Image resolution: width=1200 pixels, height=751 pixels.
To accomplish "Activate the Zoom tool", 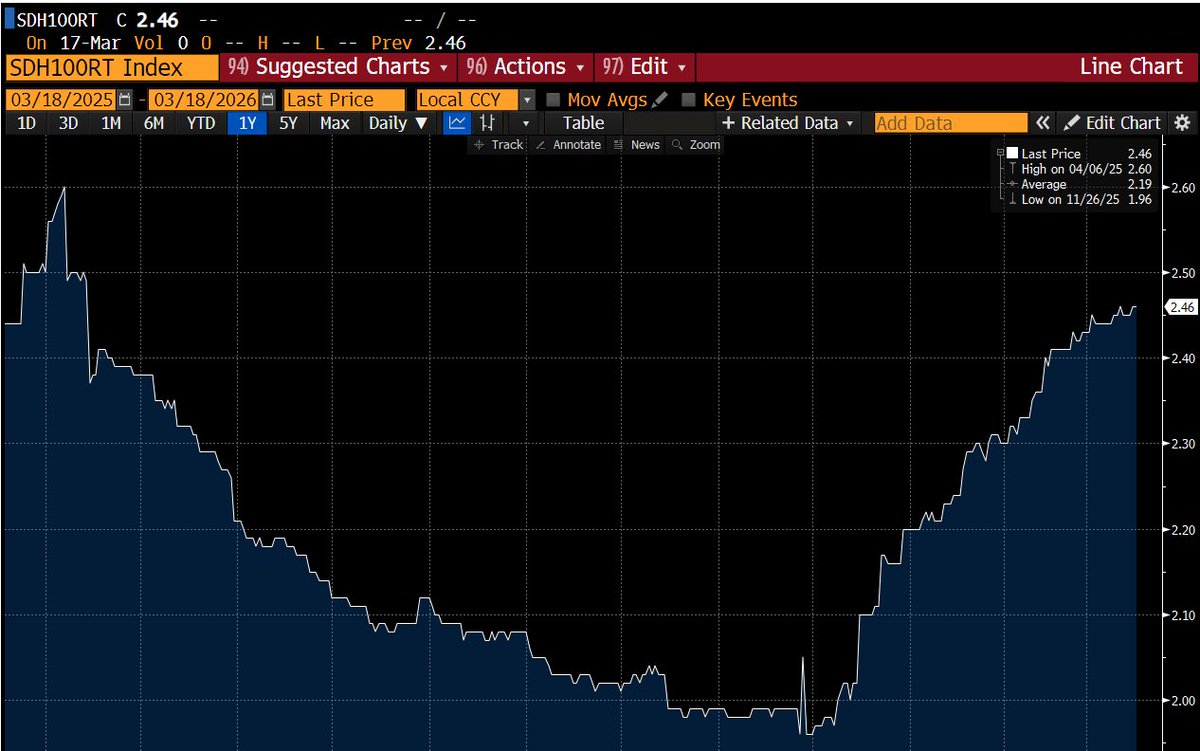I will [695, 145].
